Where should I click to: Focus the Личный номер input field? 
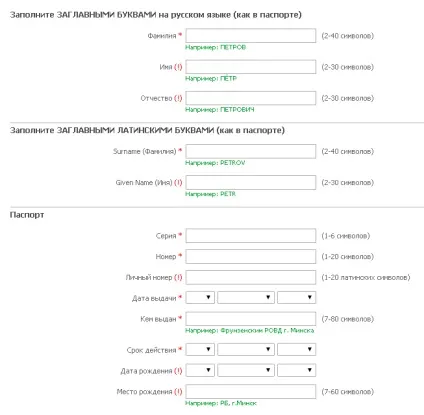tap(251, 277)
